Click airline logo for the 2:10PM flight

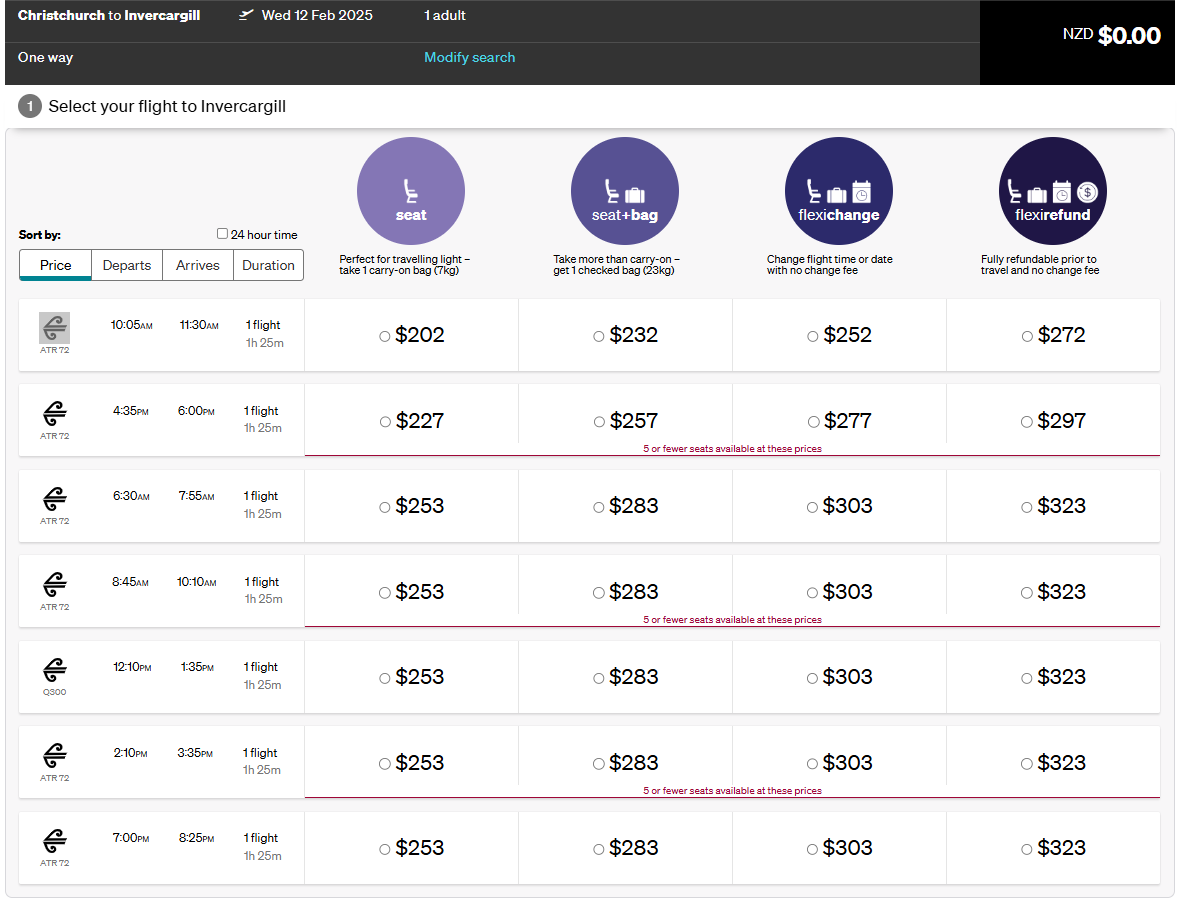coord(54,755)
